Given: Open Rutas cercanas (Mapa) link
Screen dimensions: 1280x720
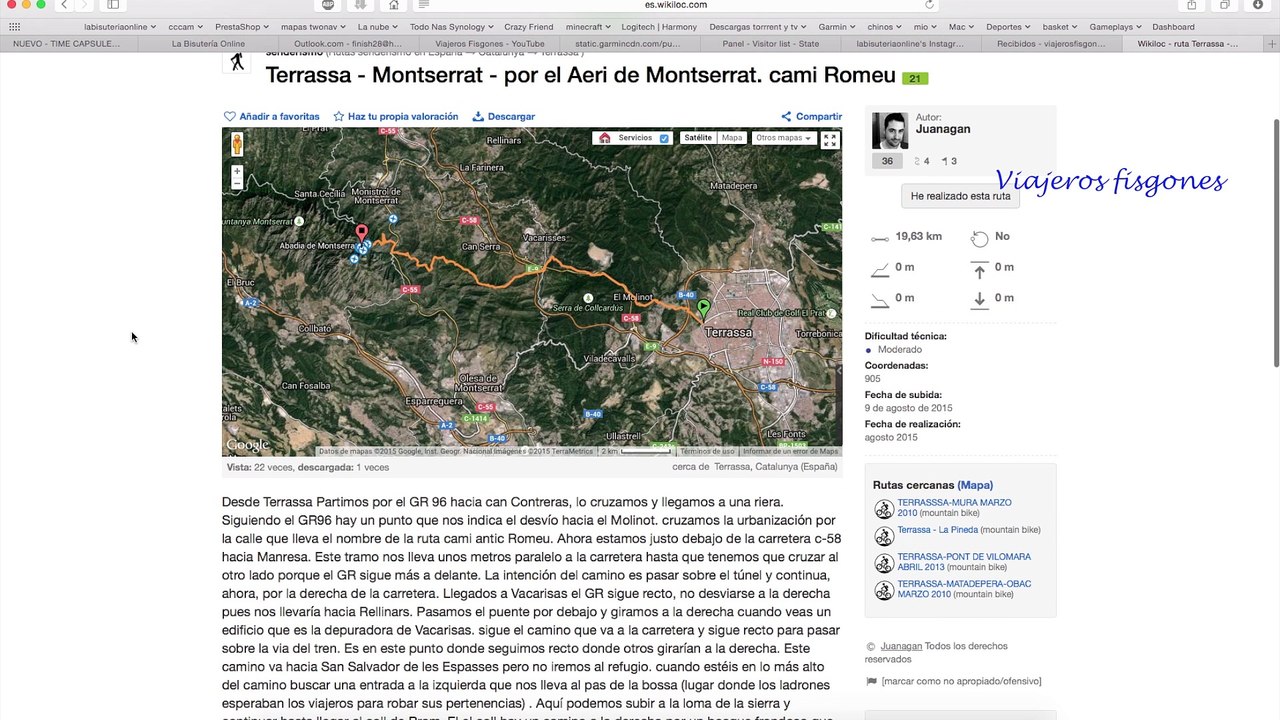Looking at the screenshot, I should click(x=975, y=485).
